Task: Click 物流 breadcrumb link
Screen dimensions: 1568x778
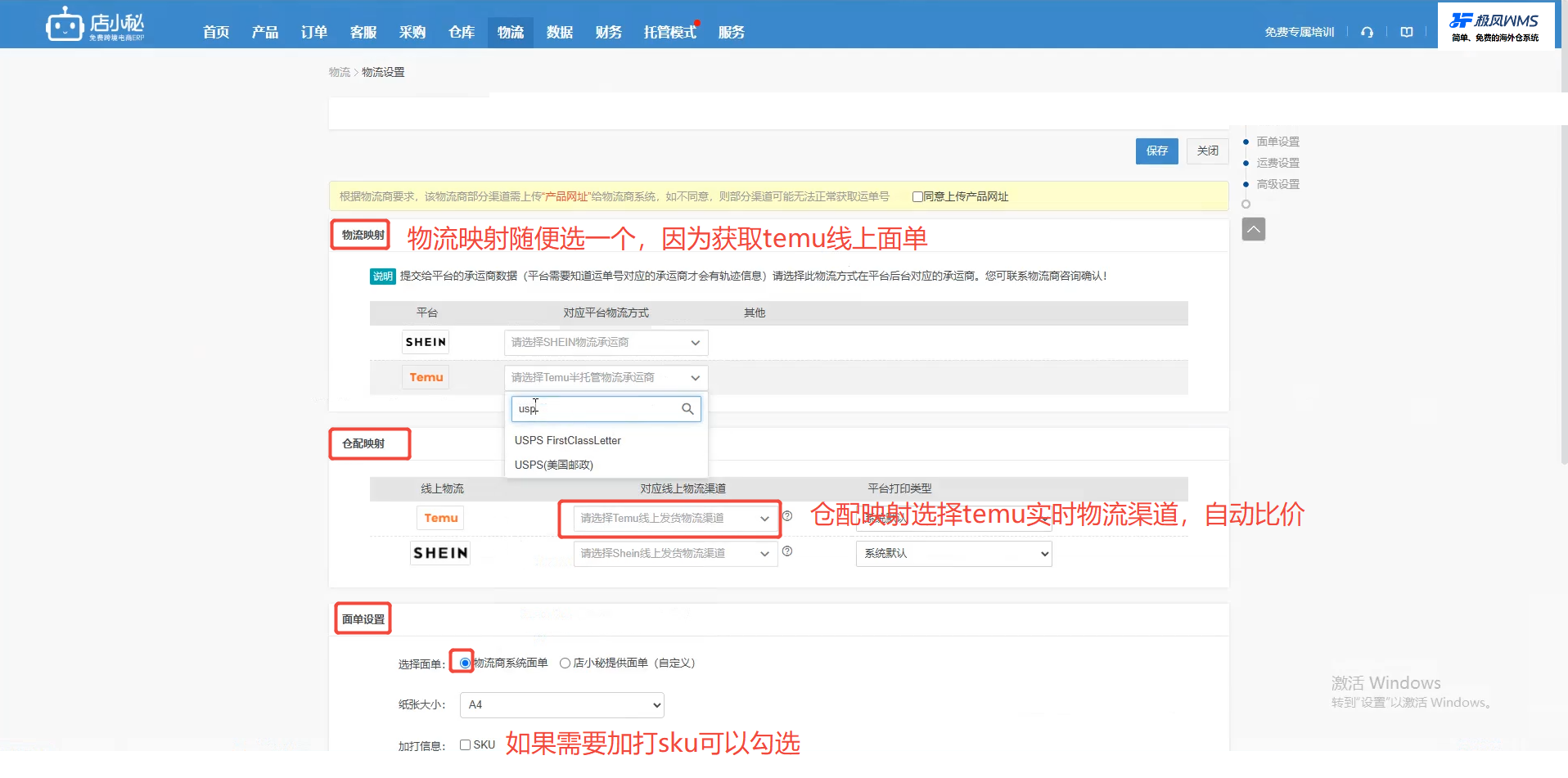Action: [339, 72]
